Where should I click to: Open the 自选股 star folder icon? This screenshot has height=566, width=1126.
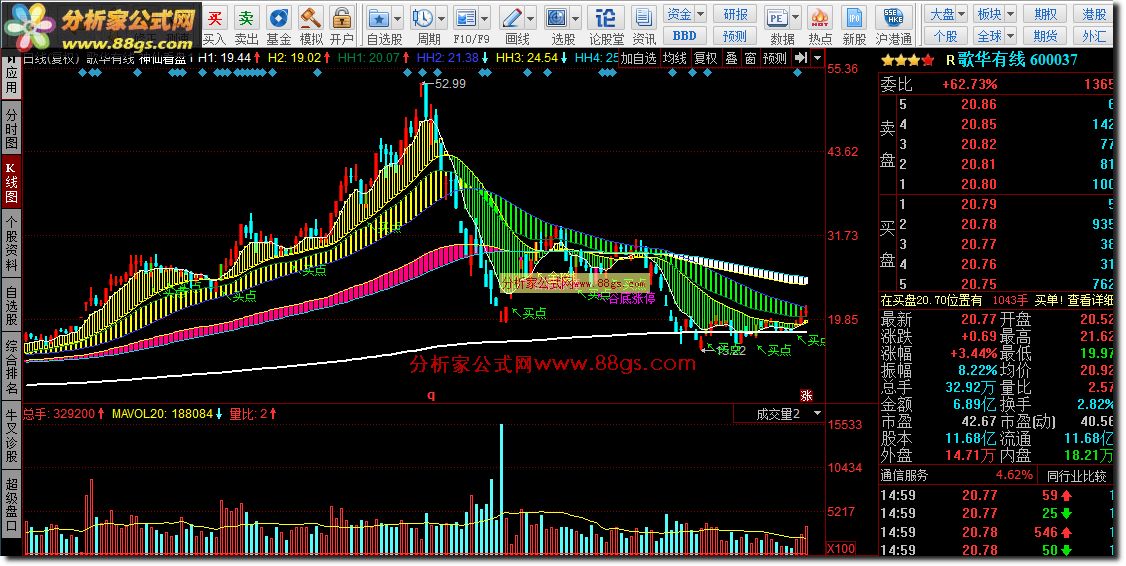[378, 17]
